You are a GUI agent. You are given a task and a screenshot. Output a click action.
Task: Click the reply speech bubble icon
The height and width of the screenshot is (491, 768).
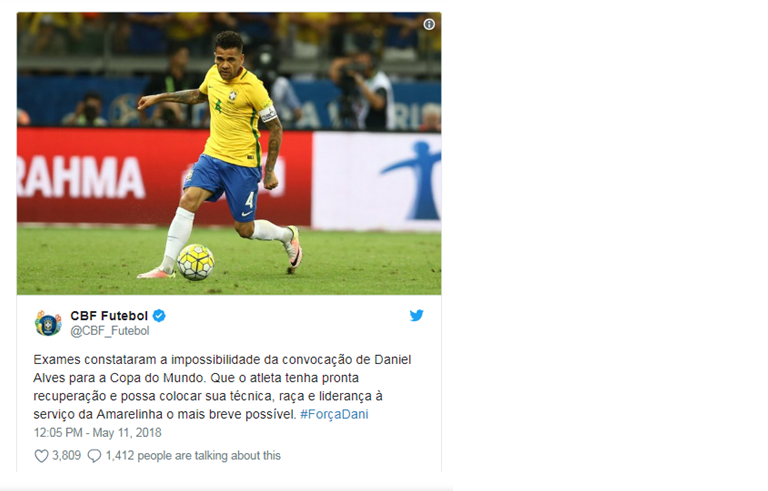[x=94, y=456]
